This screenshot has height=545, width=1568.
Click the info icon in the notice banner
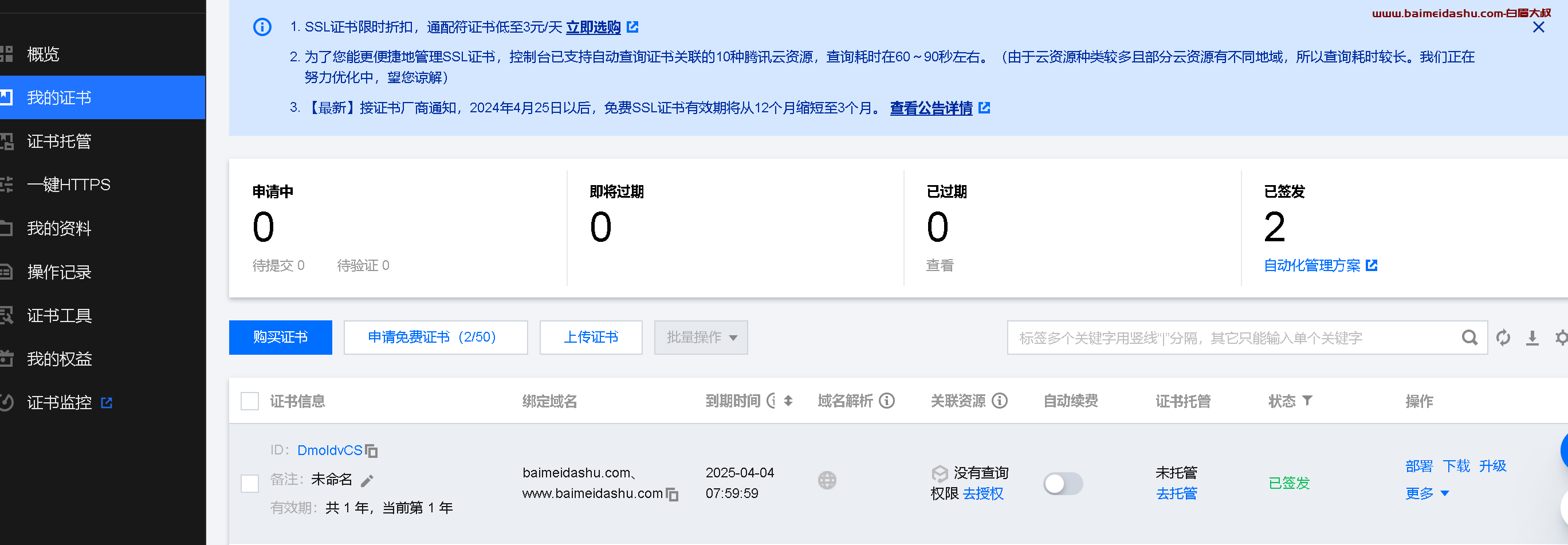262,27
